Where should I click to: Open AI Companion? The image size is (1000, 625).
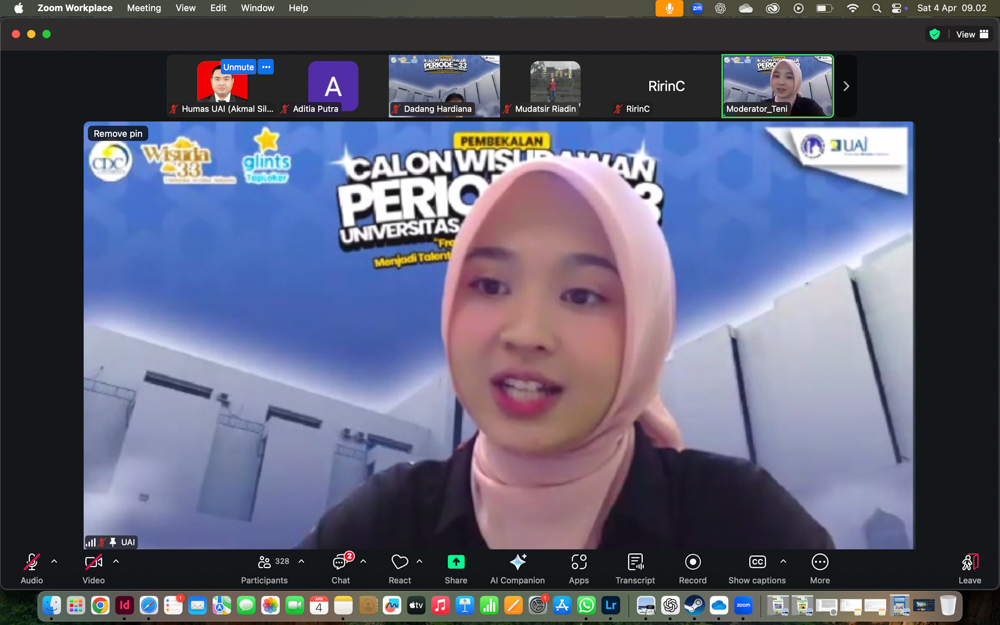point(517,567)
